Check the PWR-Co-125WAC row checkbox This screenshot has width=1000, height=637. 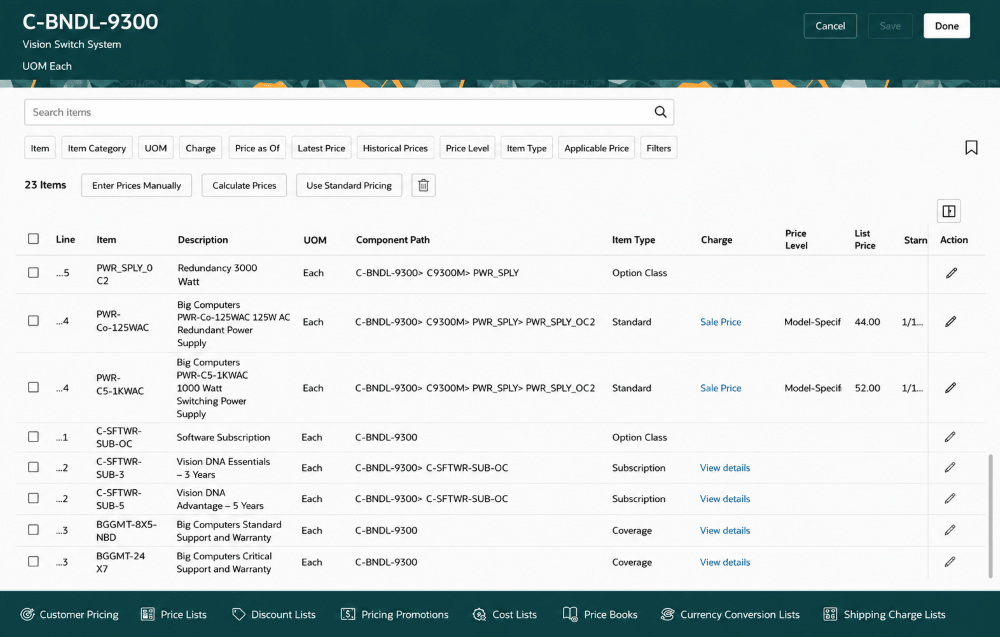pos(33,321)
